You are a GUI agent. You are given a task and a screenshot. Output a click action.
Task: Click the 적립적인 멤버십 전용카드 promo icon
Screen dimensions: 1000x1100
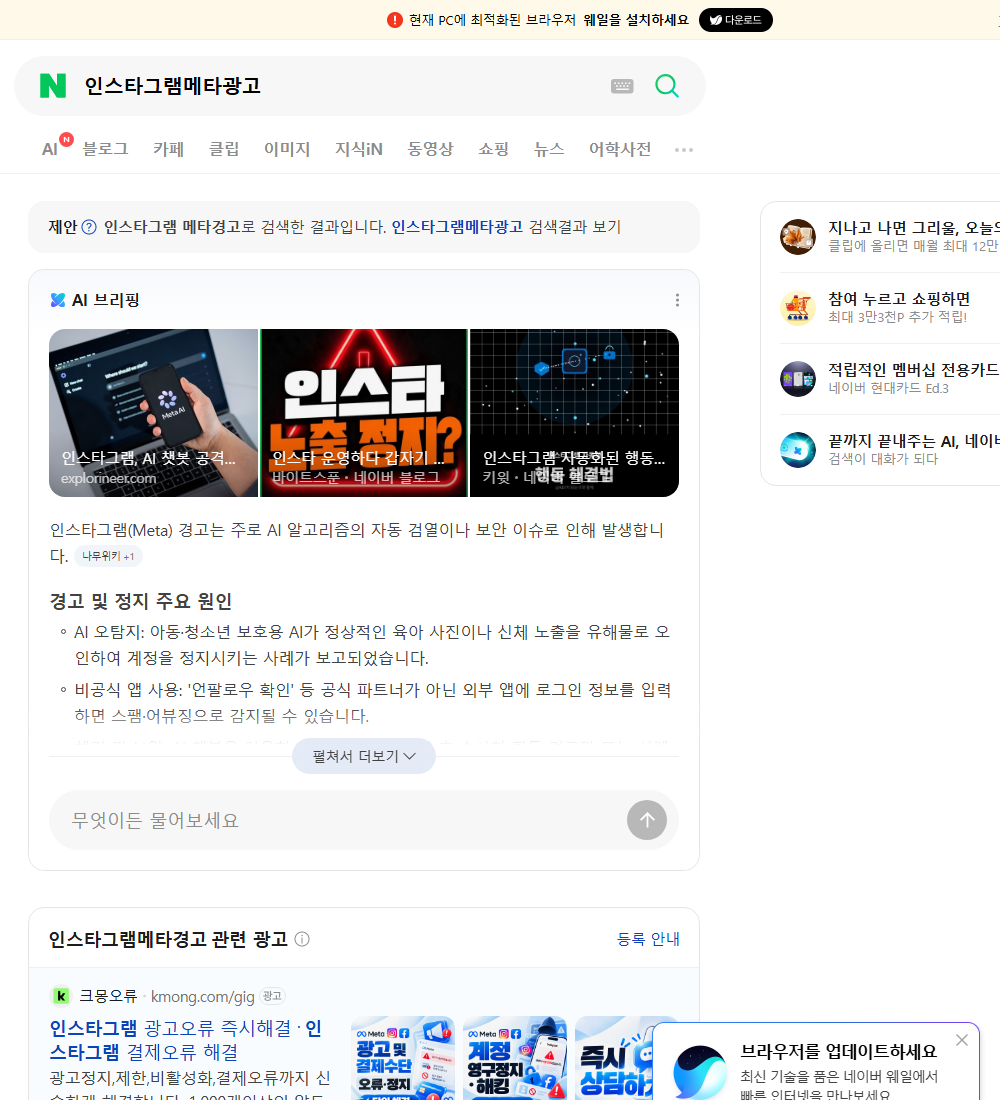coord(798,379)
